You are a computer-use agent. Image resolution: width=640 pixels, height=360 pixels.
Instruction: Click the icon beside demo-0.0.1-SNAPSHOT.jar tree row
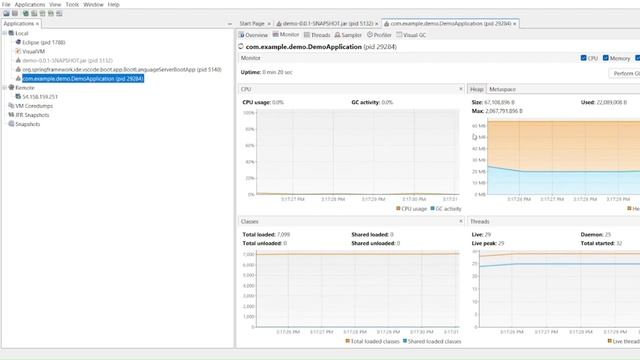[18, 60]
